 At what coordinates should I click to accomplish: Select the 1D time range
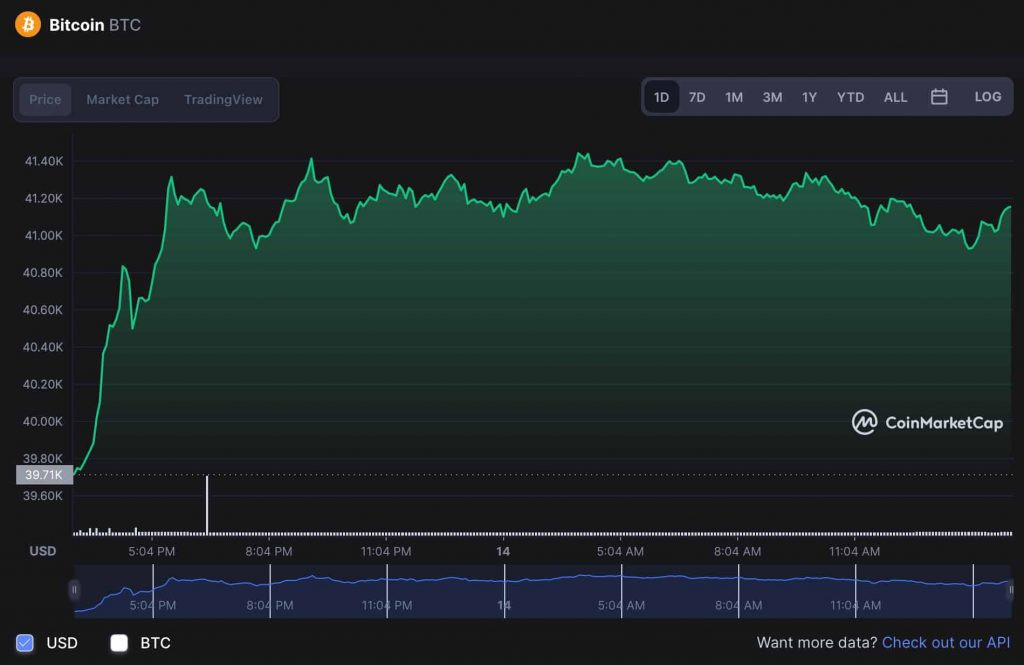[662, 97]
